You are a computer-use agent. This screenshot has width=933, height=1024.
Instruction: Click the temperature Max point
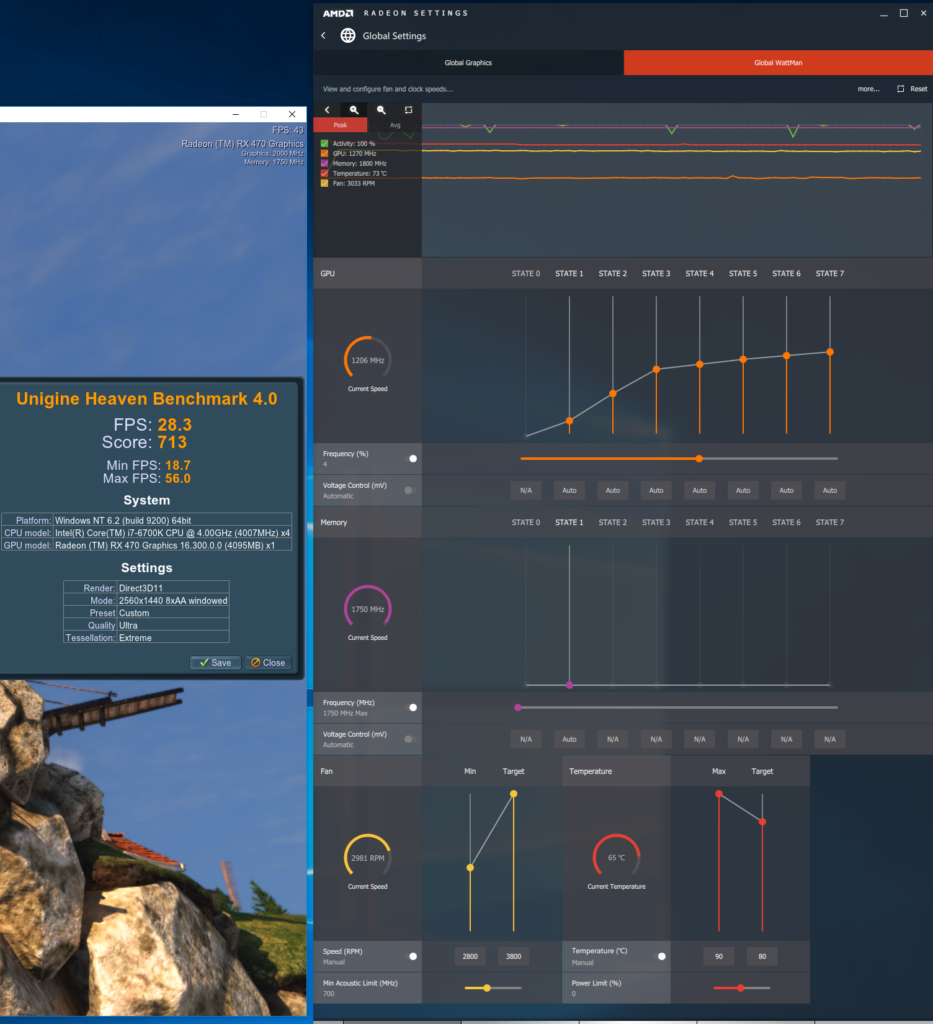[x=719, y=794]
